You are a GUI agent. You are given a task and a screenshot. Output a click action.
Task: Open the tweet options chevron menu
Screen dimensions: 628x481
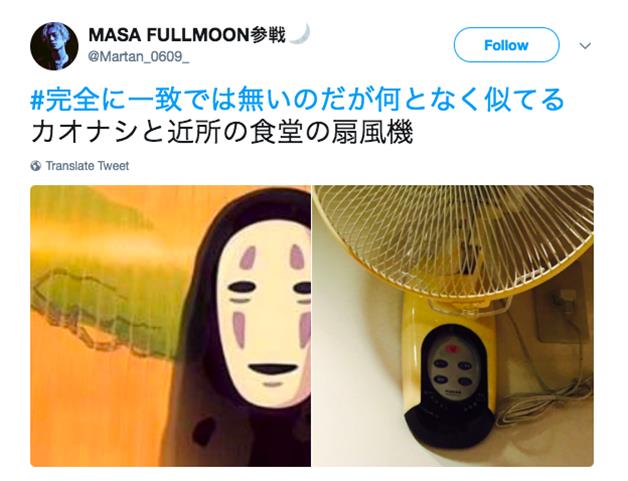(x=585, y=46)
